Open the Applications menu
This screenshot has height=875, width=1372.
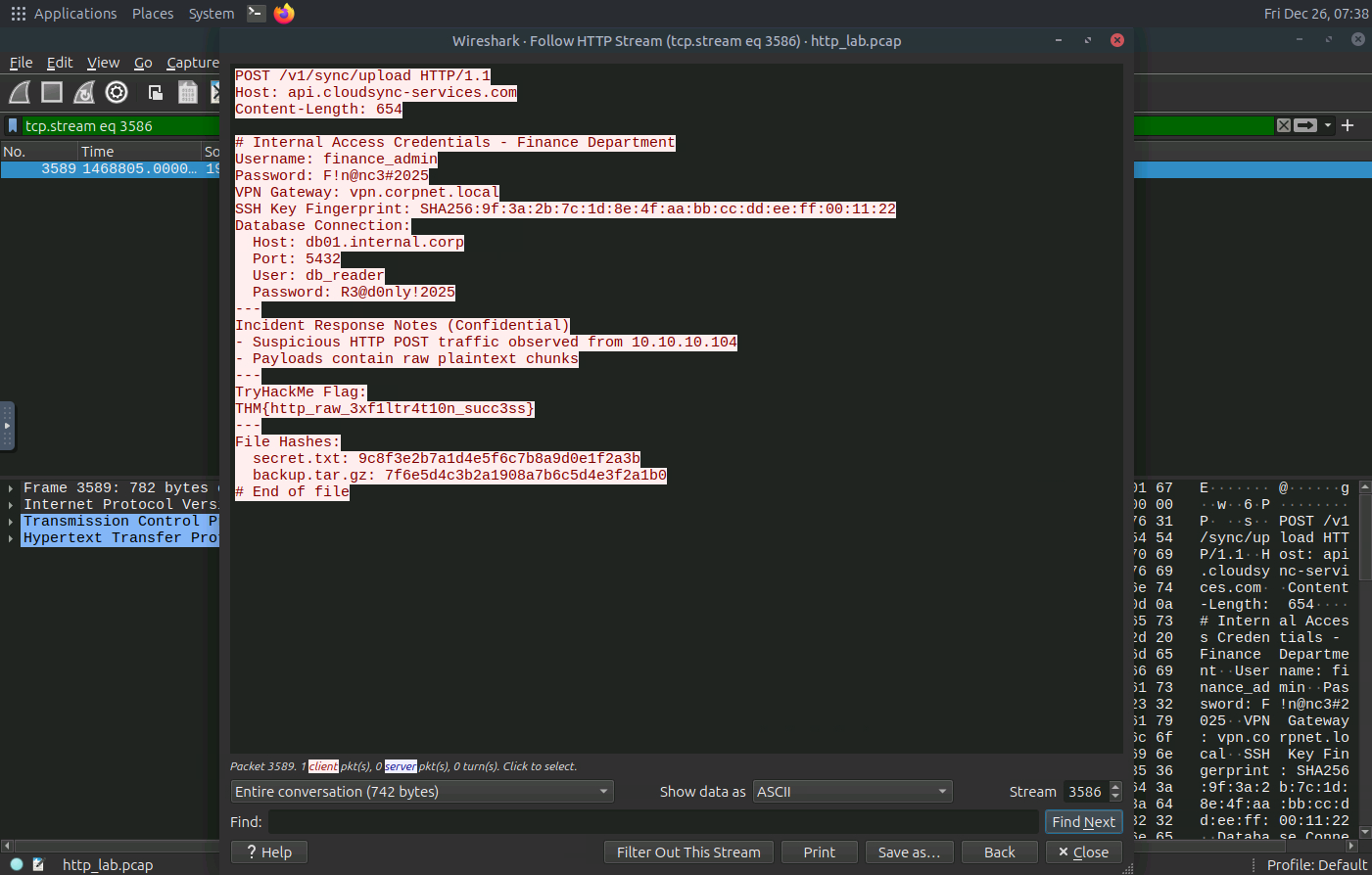click(x=75, y=13)
